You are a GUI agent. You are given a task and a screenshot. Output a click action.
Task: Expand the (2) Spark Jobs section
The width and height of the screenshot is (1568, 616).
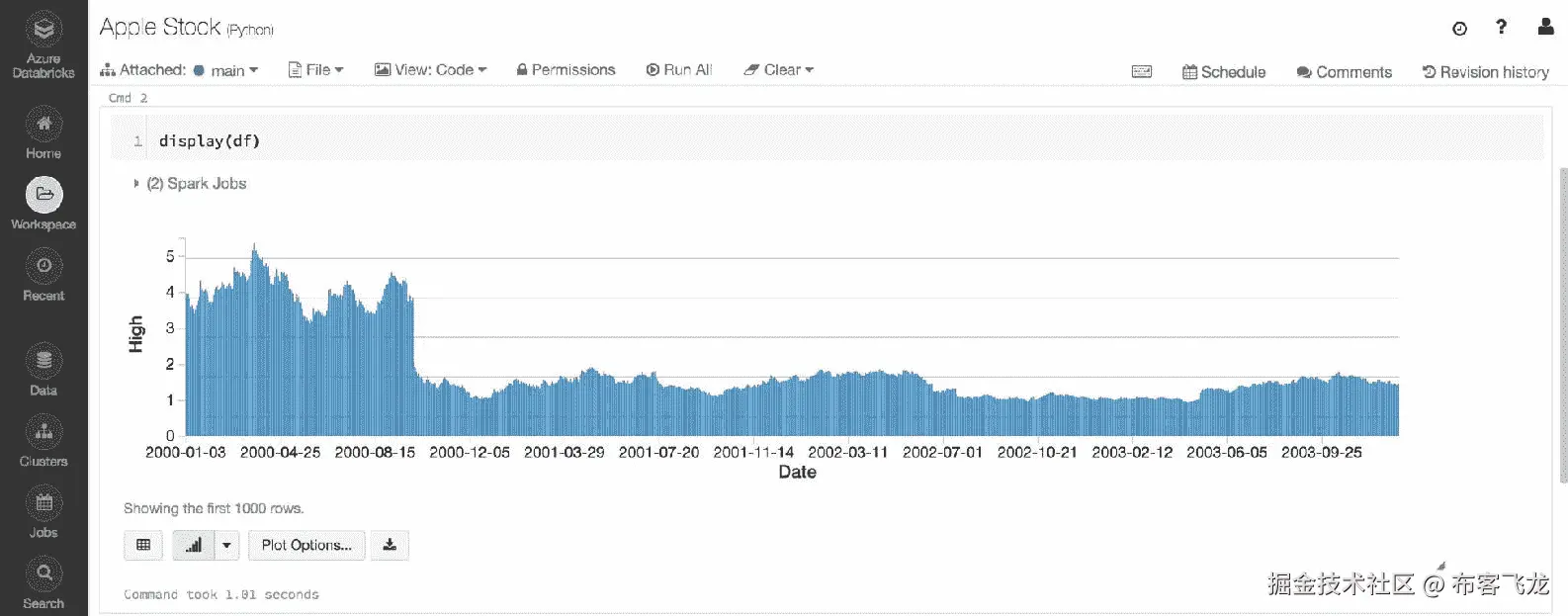pos(190,183)
